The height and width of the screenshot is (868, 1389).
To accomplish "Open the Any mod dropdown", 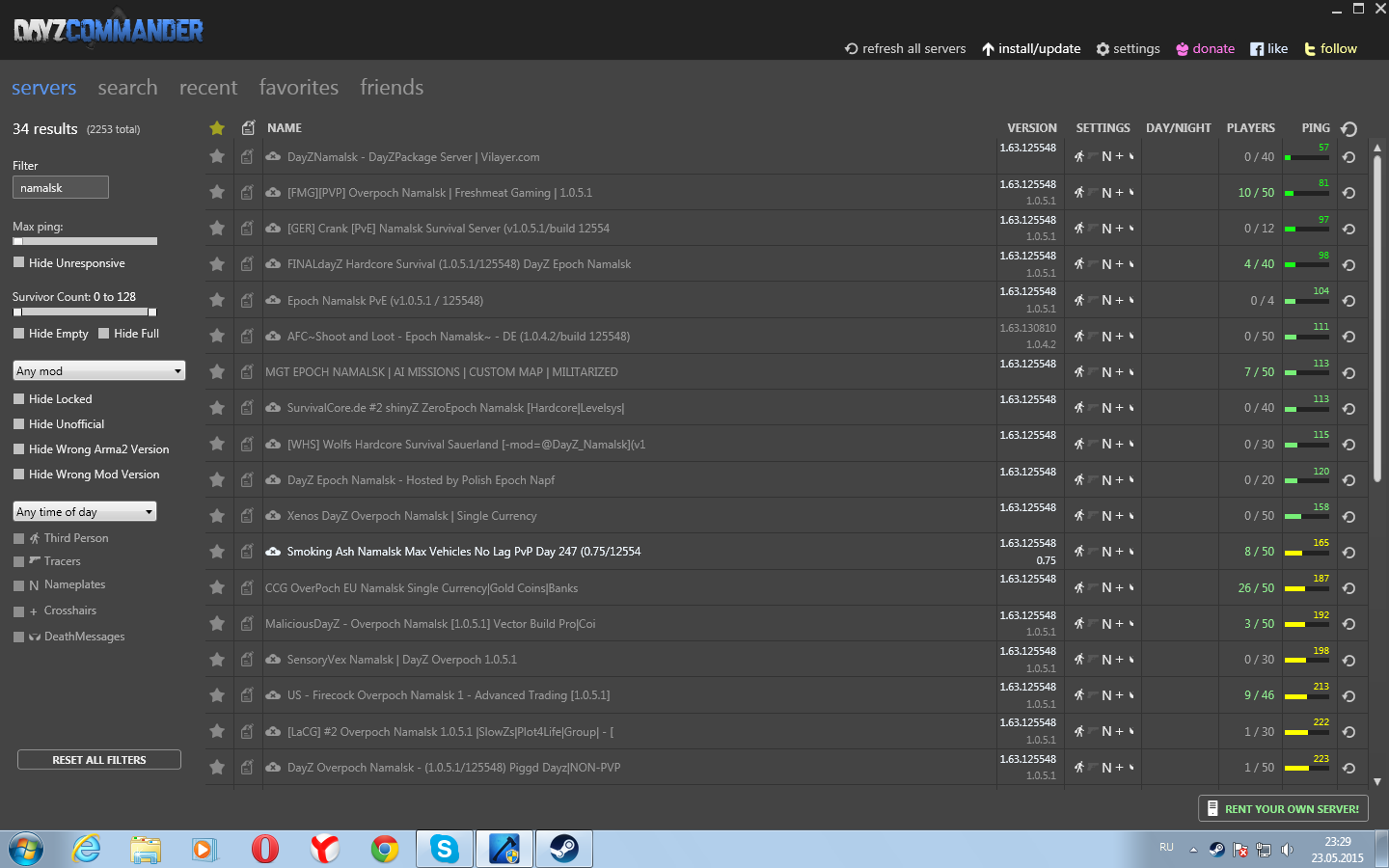I will [x=99, y=370].
